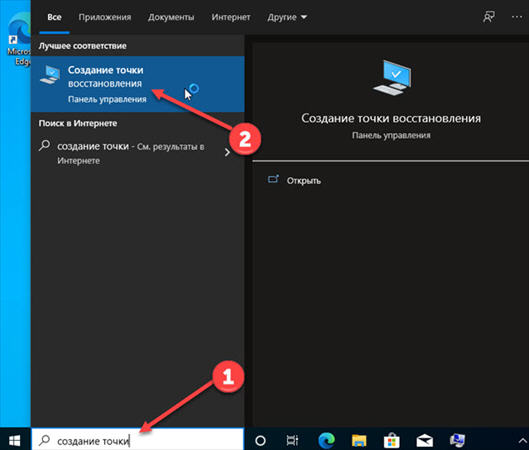Launch Microsoft Edge from the taskbar
The width and height of the screenshot is (529, 450).
point(326,440)
